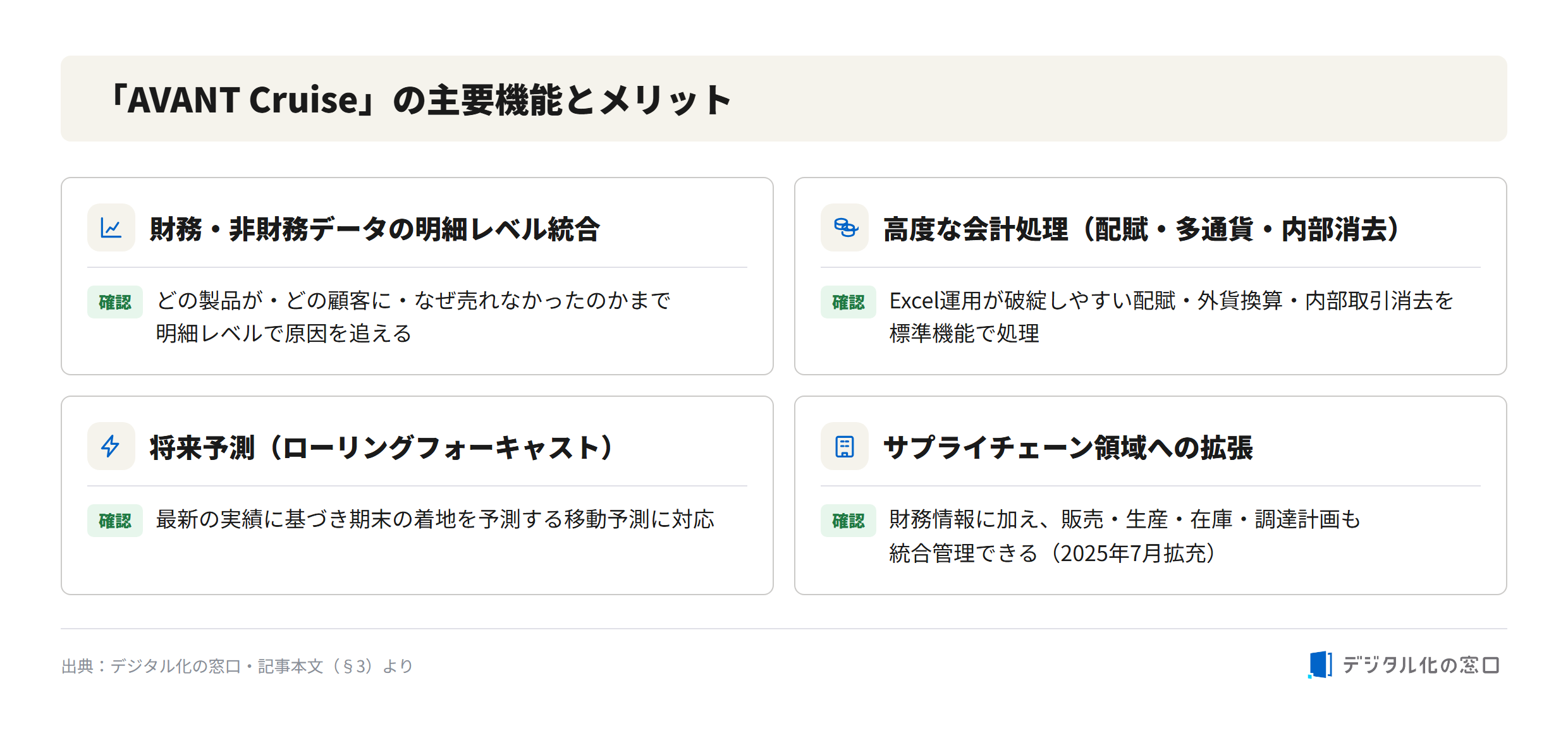Click the blue デジタル化の窓口 logo icon

pyautogui.click(x=1320, y=665)
